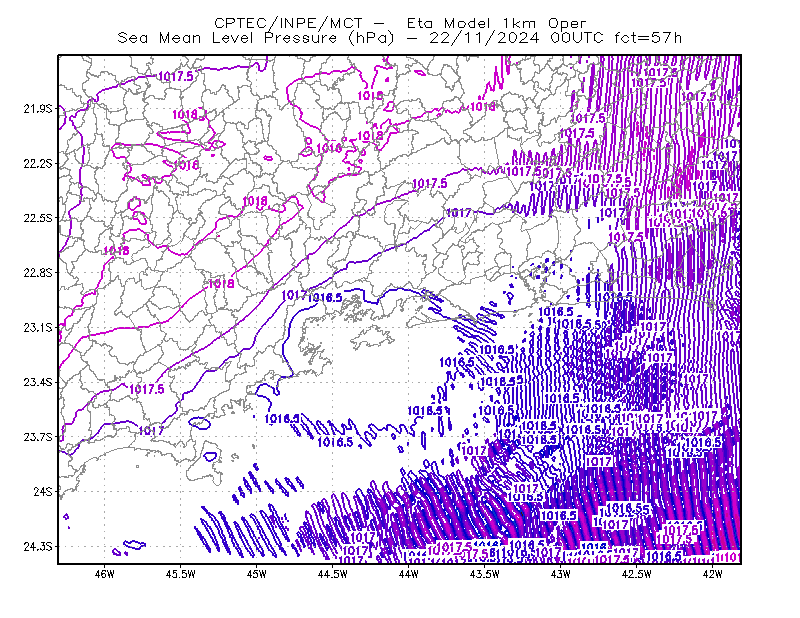Click the 23.1S latitude axis label

point(38,327)
